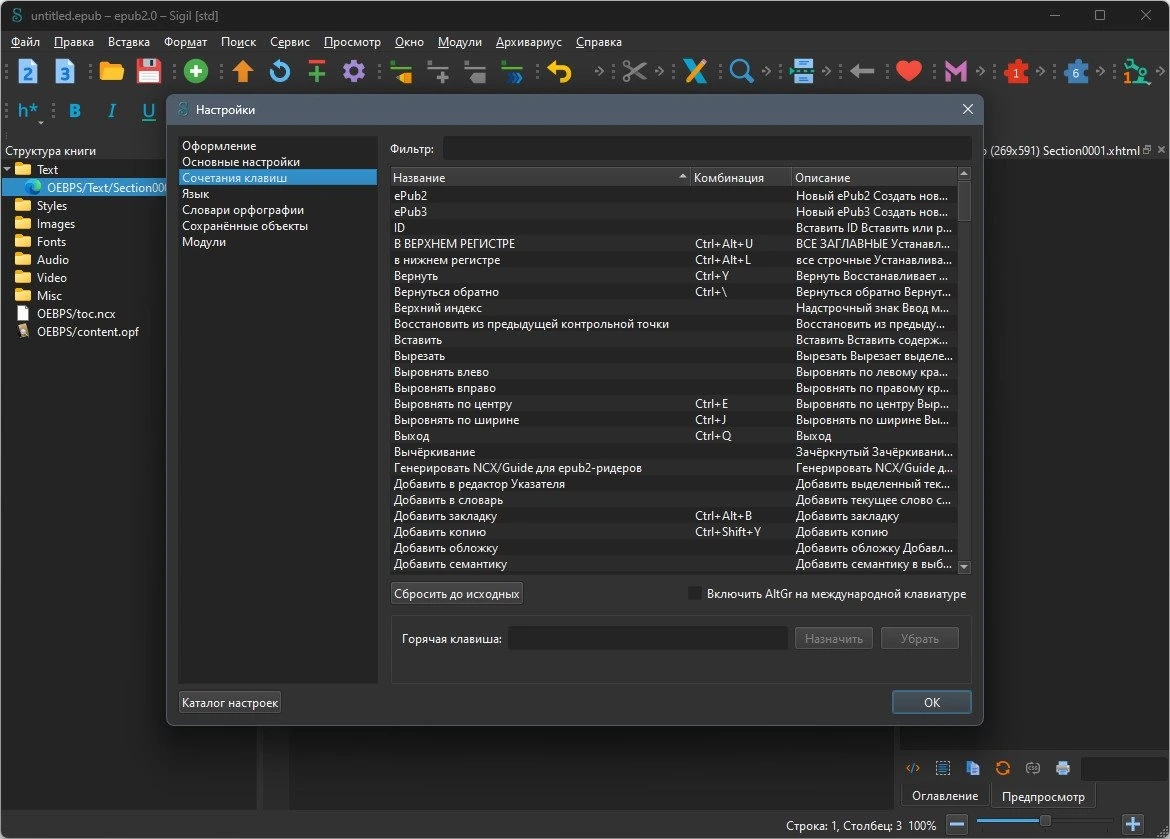Open the Архивариус menu
This screenshot has width=1170, height=839.
[528, 42]
